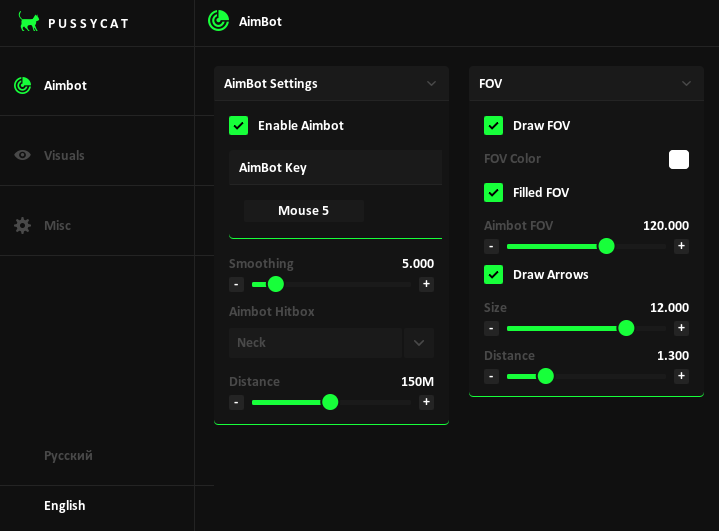Disable the Enable Aimbot checkbox
719x531 pixels.
click(238, 125)
